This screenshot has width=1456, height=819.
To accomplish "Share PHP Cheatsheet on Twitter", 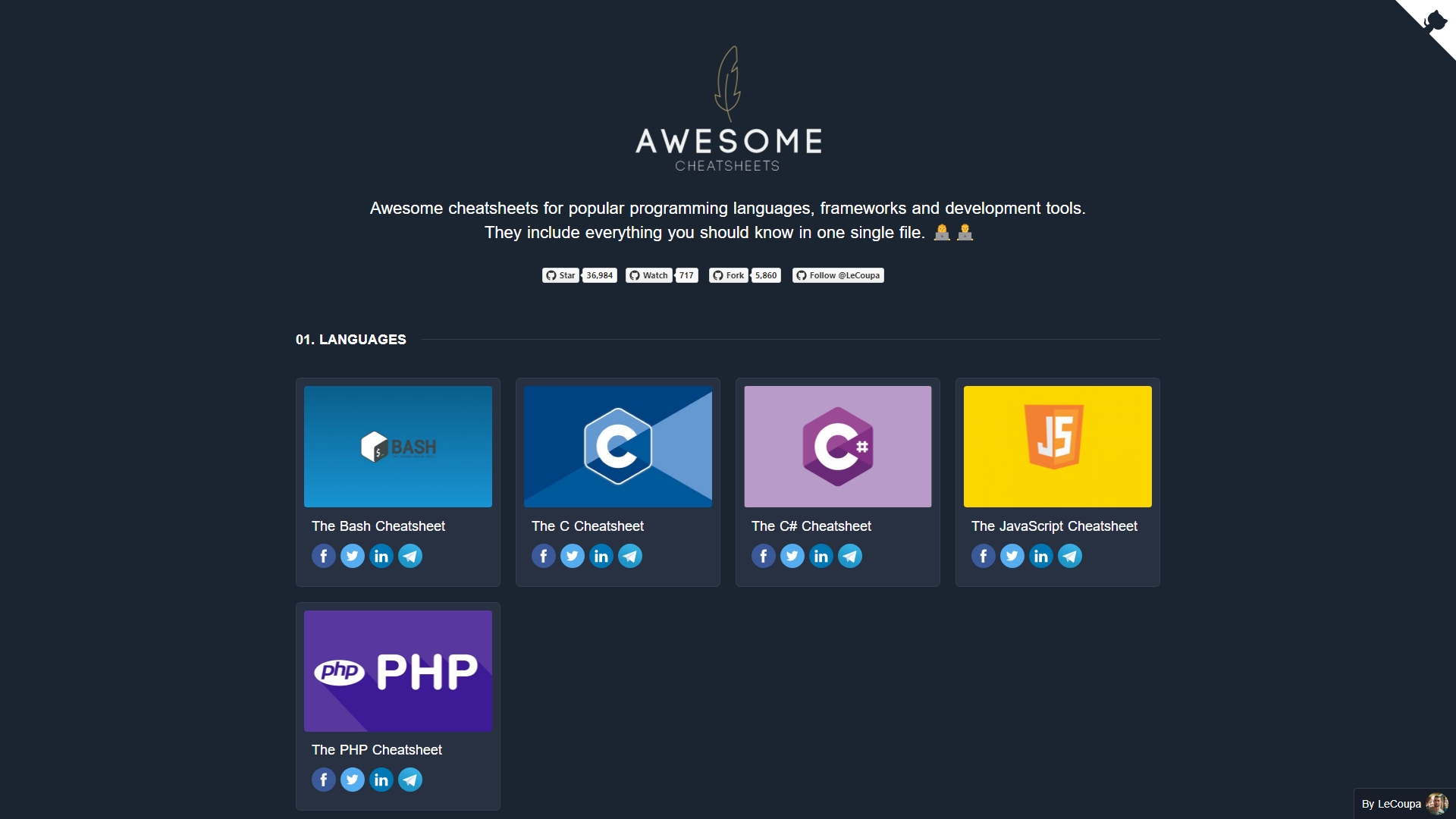I will [x=353, y=780].
